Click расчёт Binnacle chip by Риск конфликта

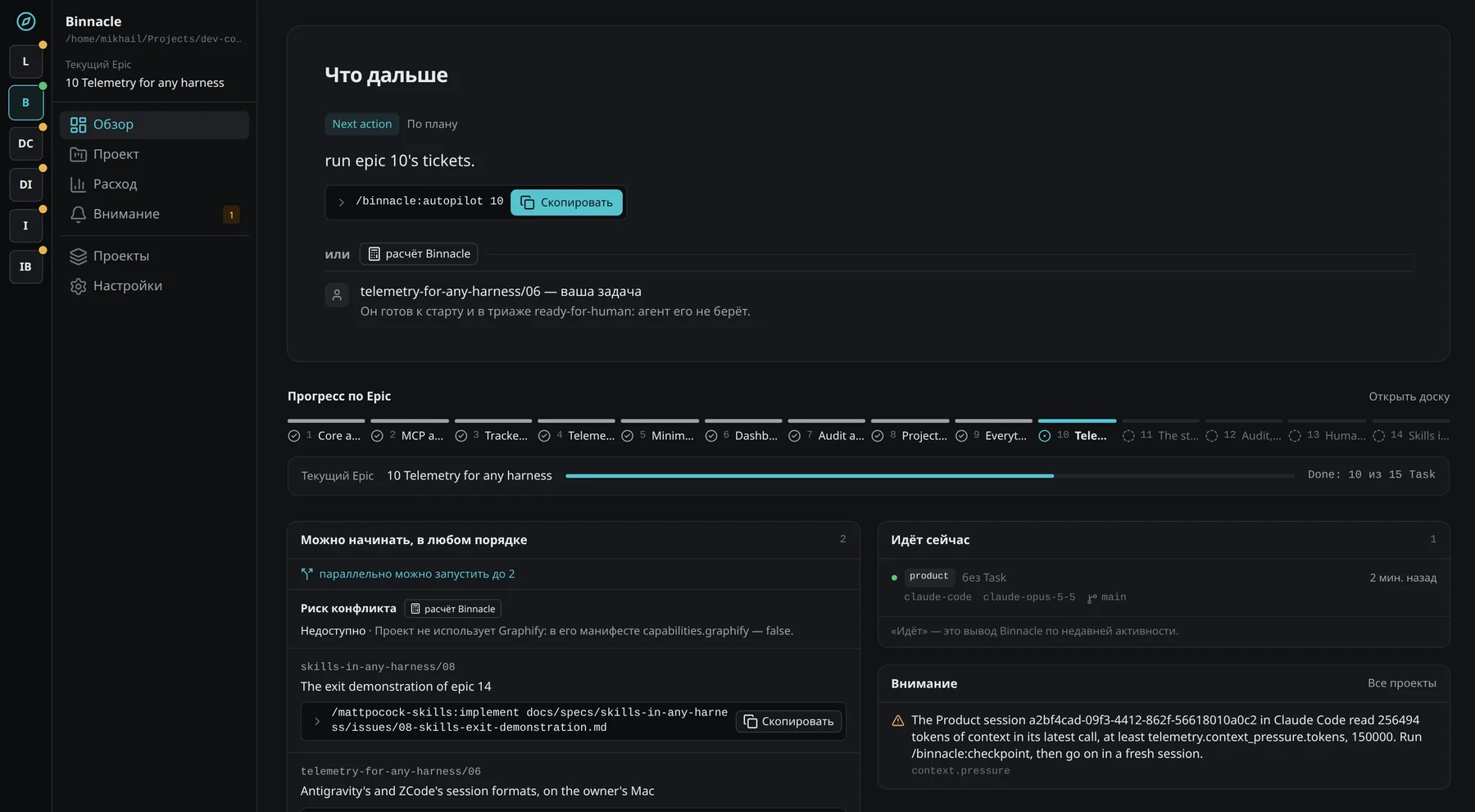point(453,609)
